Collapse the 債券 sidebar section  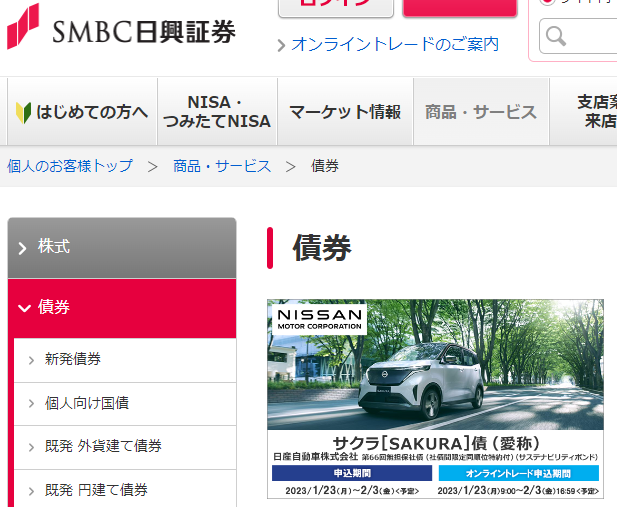[122, 308]
